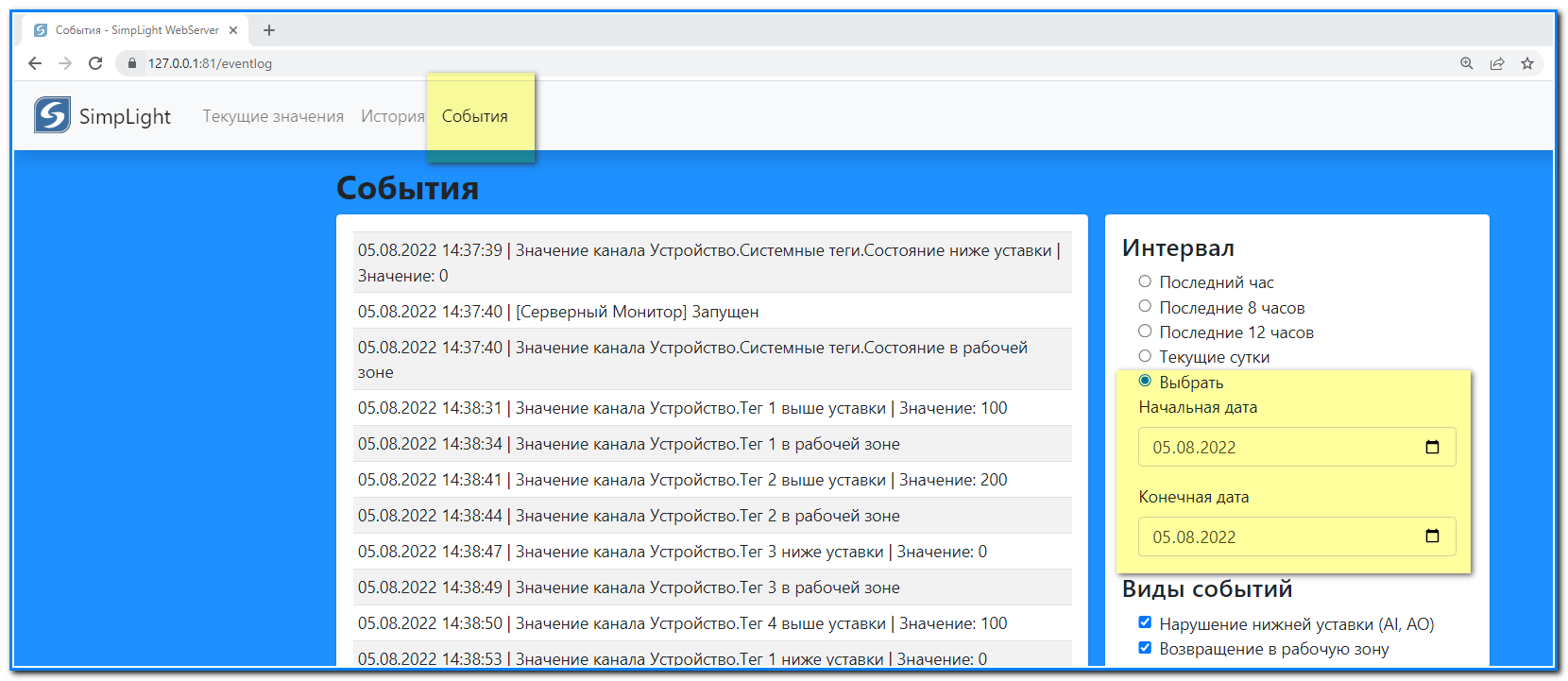Open a new browser tab with plus
Screen dimensions: 1568x681
click(x=269, y=30)
